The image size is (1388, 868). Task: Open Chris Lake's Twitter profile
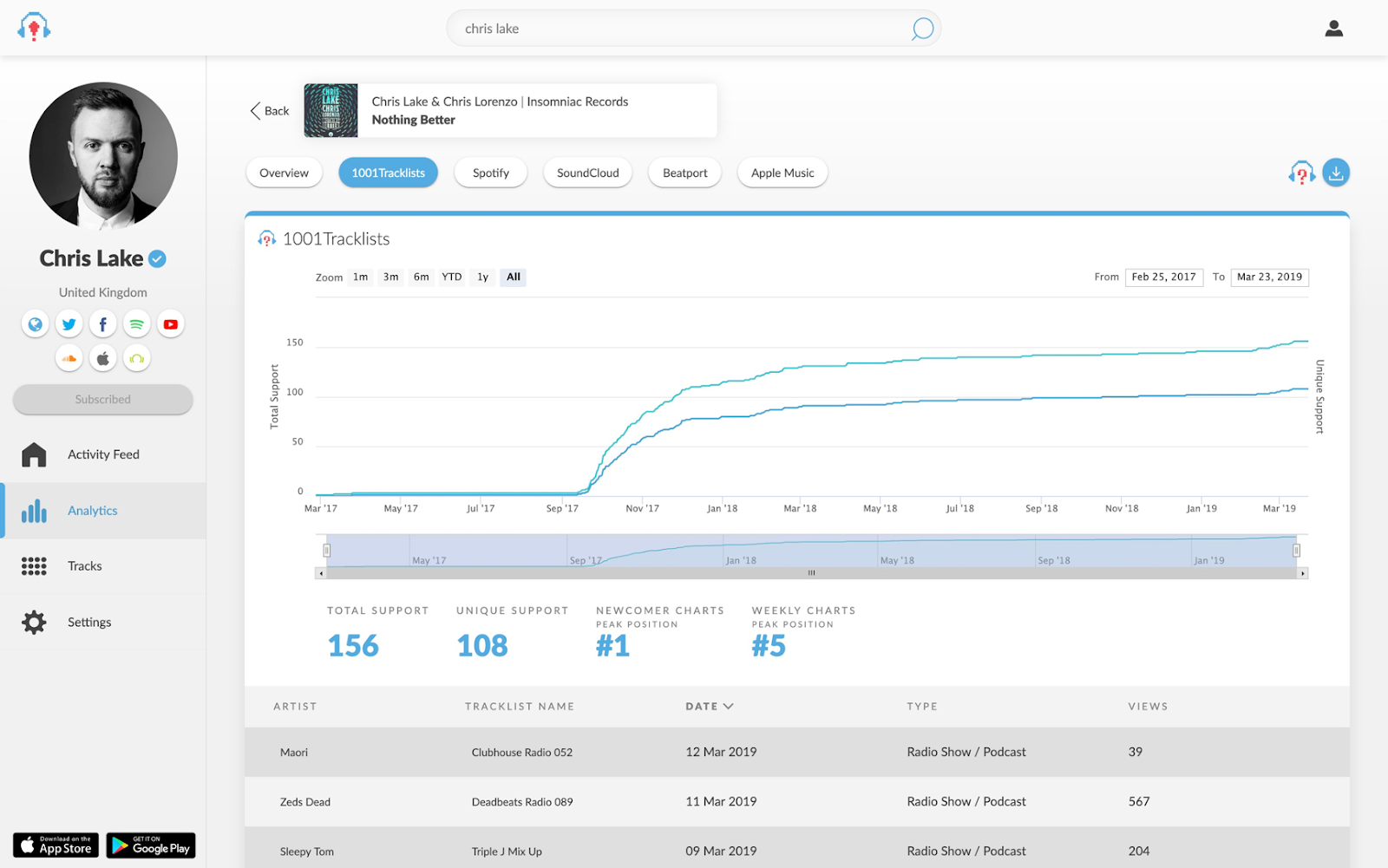click(x=69, y=324)
